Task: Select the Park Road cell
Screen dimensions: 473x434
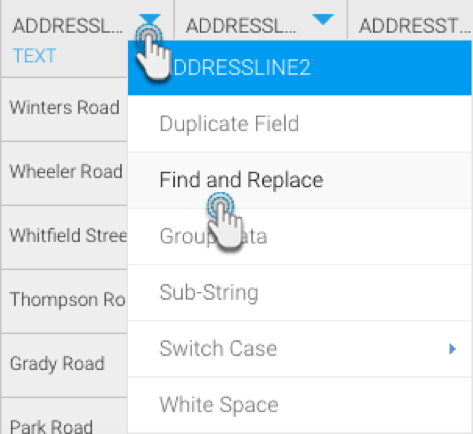Action: 64,416
